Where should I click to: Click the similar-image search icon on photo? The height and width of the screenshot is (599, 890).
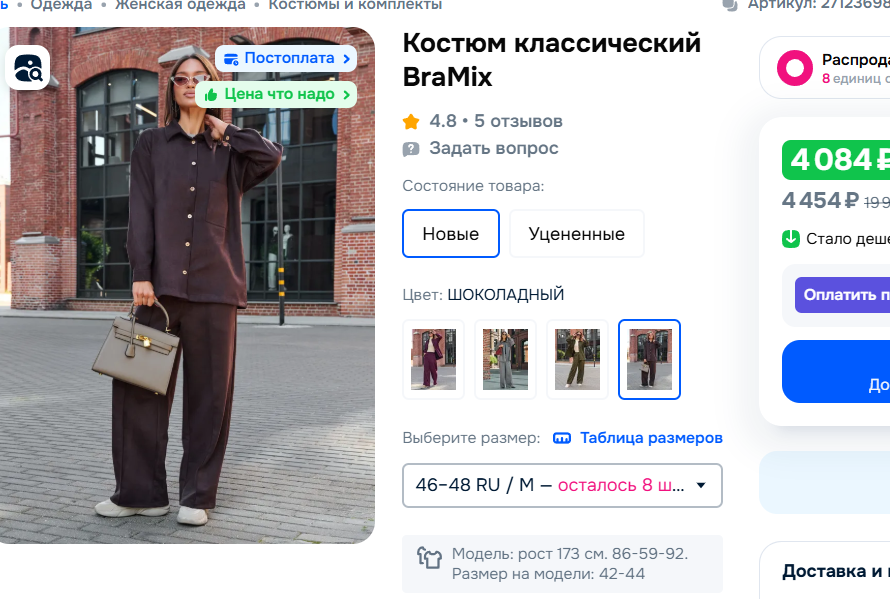tap(28, 68)
